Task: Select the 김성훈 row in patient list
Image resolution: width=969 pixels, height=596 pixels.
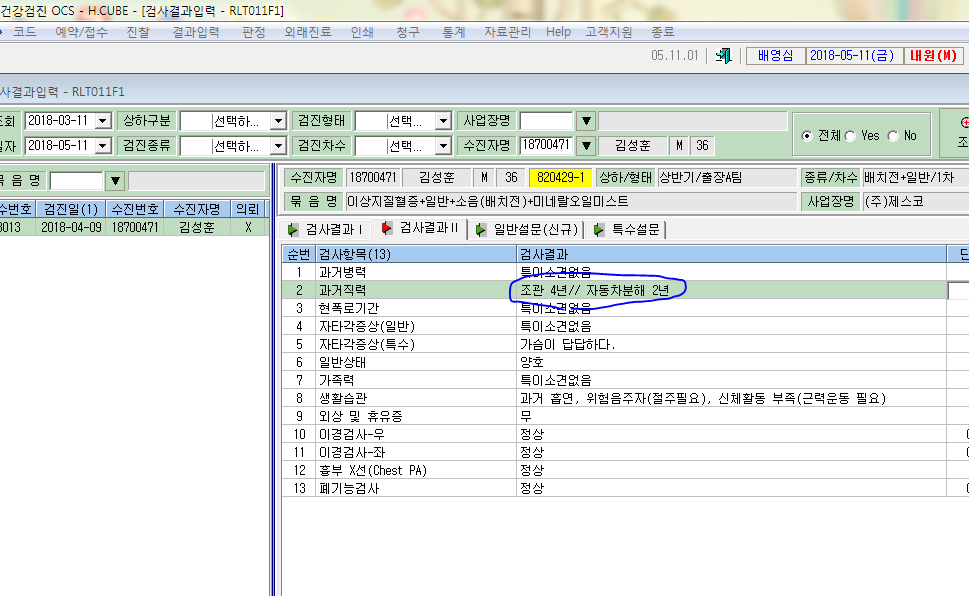Action: (133, 228)
